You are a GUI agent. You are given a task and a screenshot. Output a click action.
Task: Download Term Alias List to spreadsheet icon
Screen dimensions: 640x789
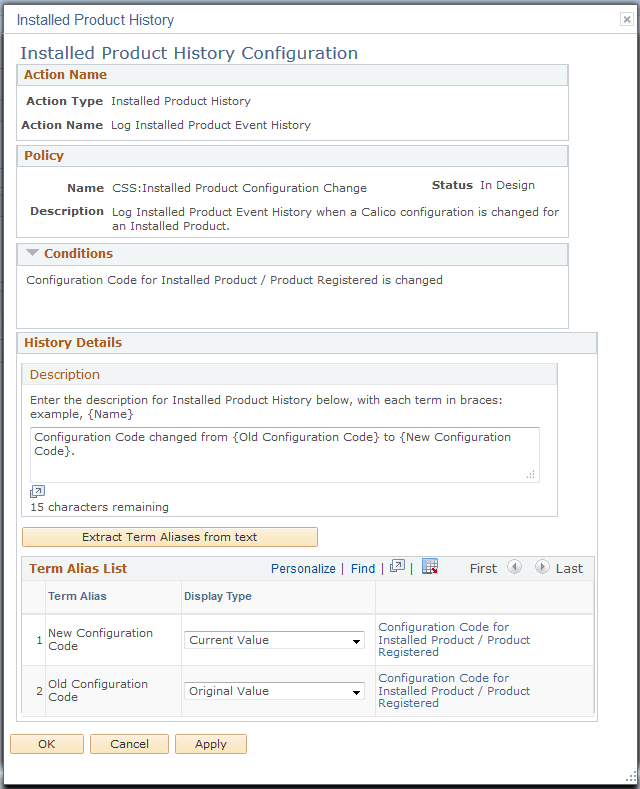pos(430,567)
